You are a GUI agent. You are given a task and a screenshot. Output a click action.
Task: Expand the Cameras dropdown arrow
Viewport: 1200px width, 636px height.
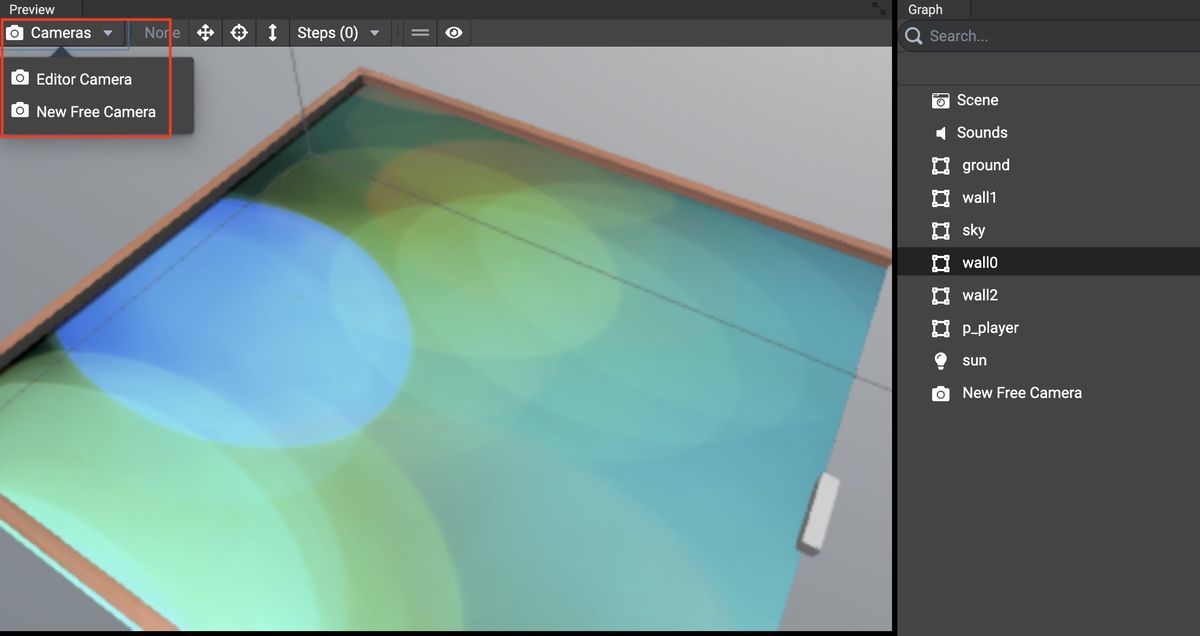[x=107, y=32]
